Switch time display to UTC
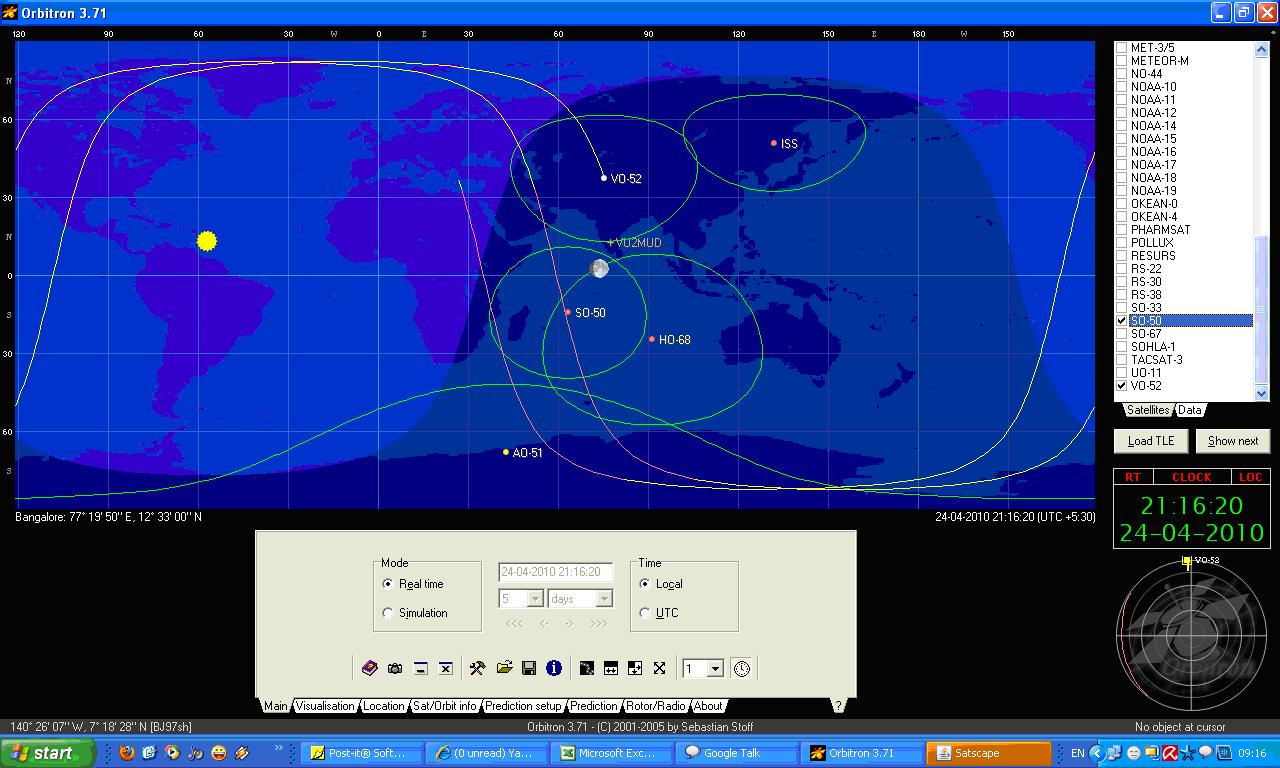1280x768 pixels. [646, 613]
